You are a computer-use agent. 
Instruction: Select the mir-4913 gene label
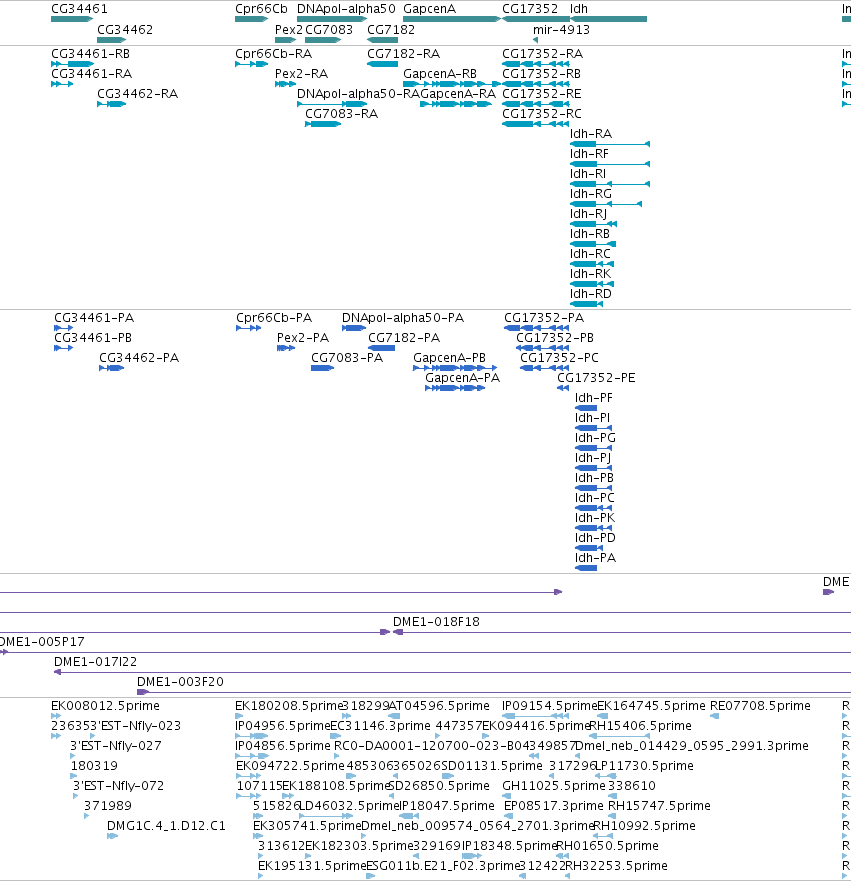[x=561, y=30]
